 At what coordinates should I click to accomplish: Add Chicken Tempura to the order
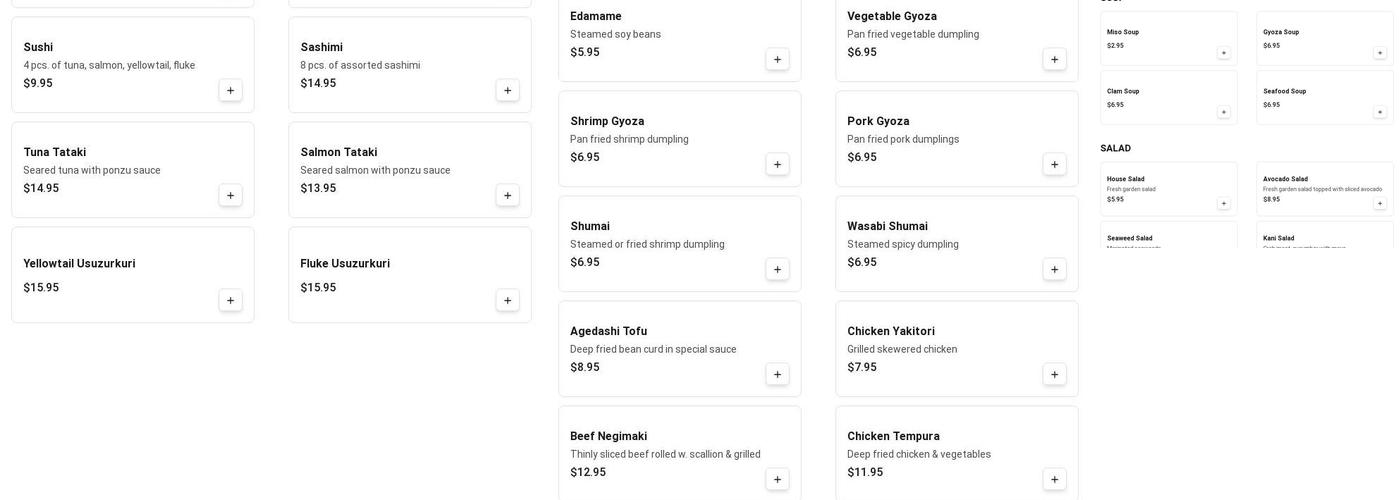point(1054,479)
